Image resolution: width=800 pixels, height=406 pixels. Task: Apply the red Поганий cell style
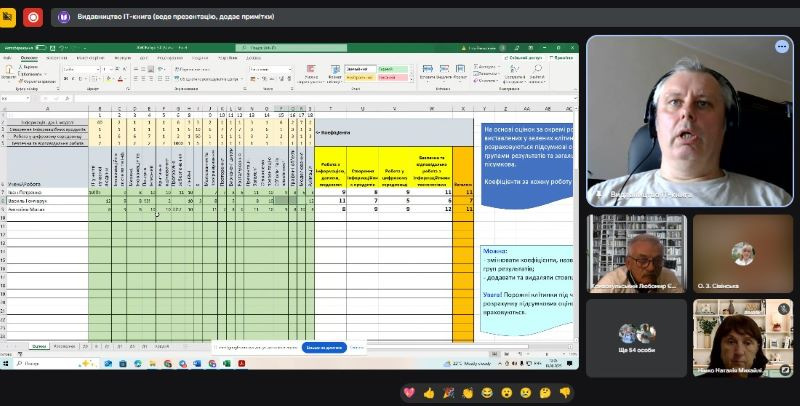click(393, 78)
